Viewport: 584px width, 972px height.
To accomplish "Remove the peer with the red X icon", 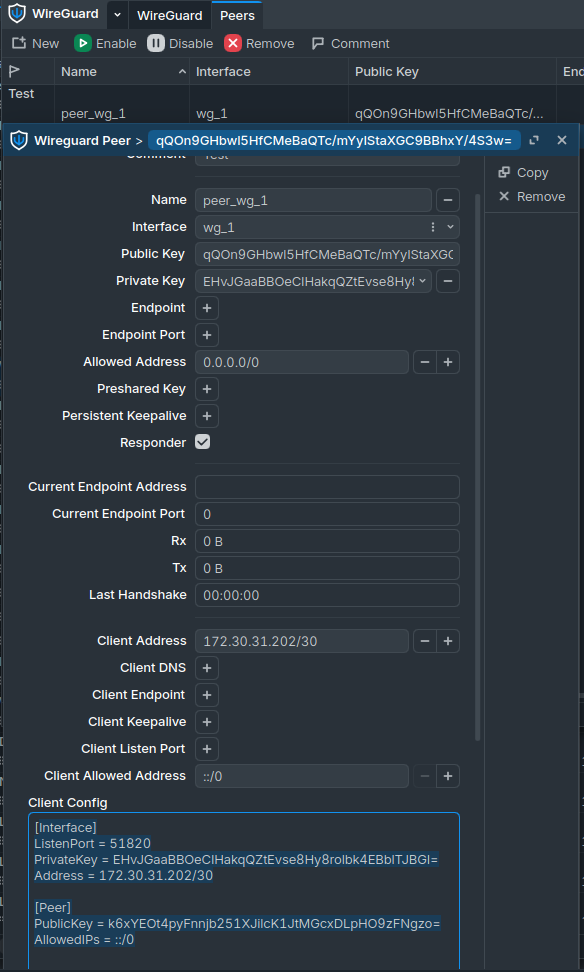I will point(232,43).
